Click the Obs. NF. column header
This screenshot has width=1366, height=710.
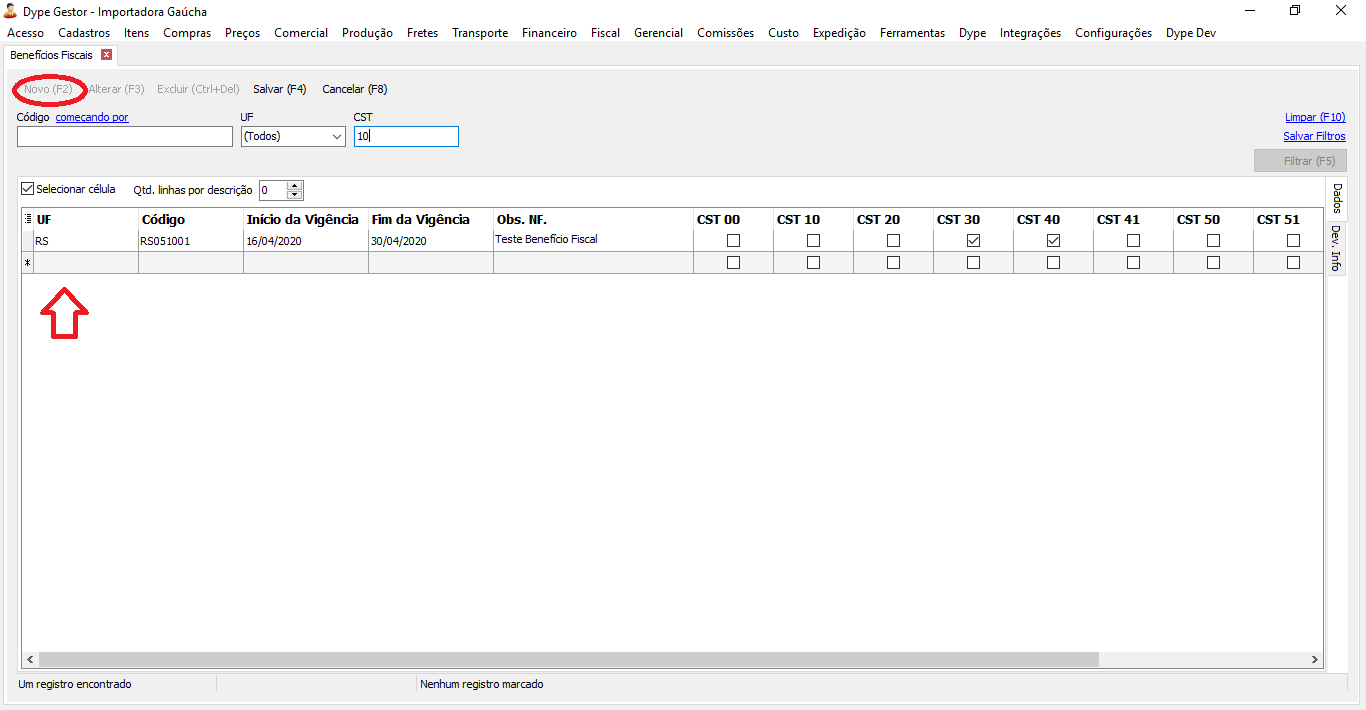pyautogui.click(x=592, y=219)
